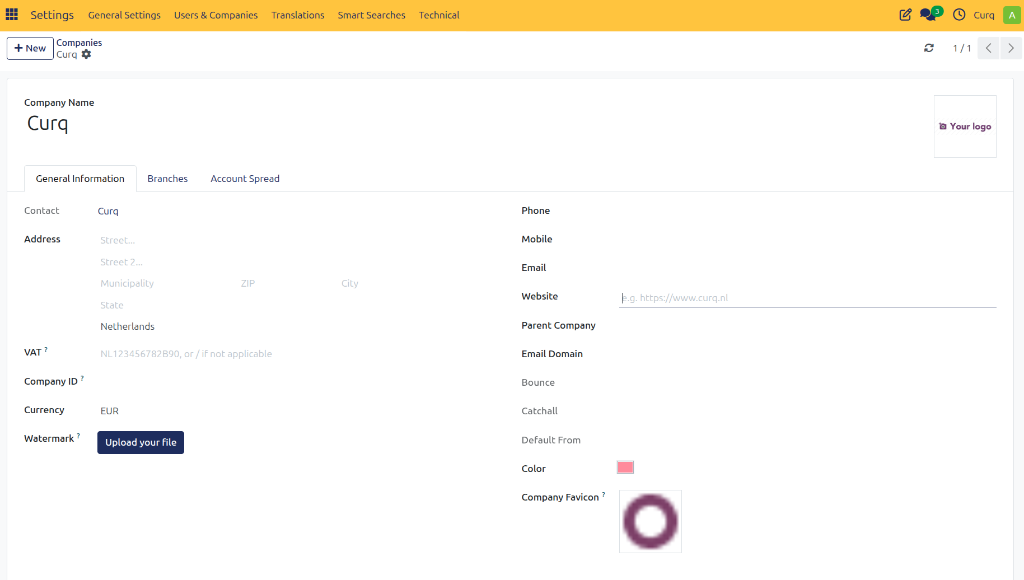Open the Curq company switcher in the top bar
The width and height of the screenshot is (1024, 580).
[x=984, y=15]
